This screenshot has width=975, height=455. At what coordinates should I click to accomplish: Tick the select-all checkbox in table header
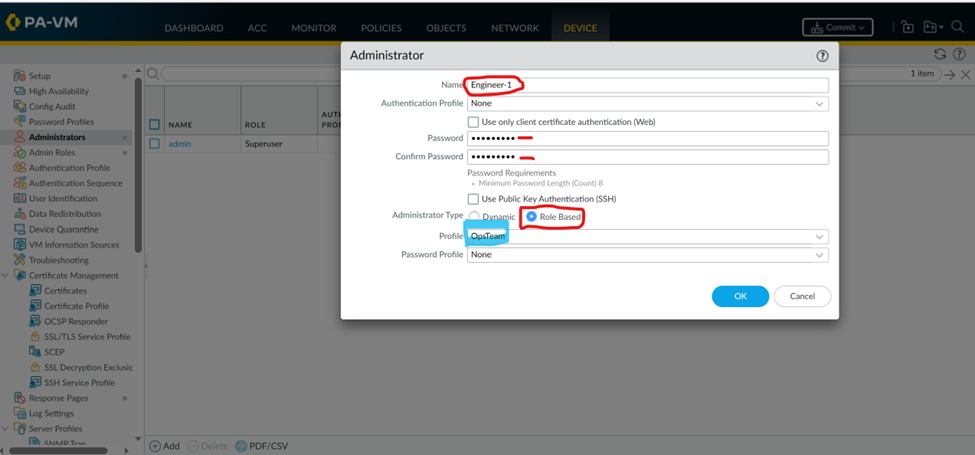click(155, 124)
